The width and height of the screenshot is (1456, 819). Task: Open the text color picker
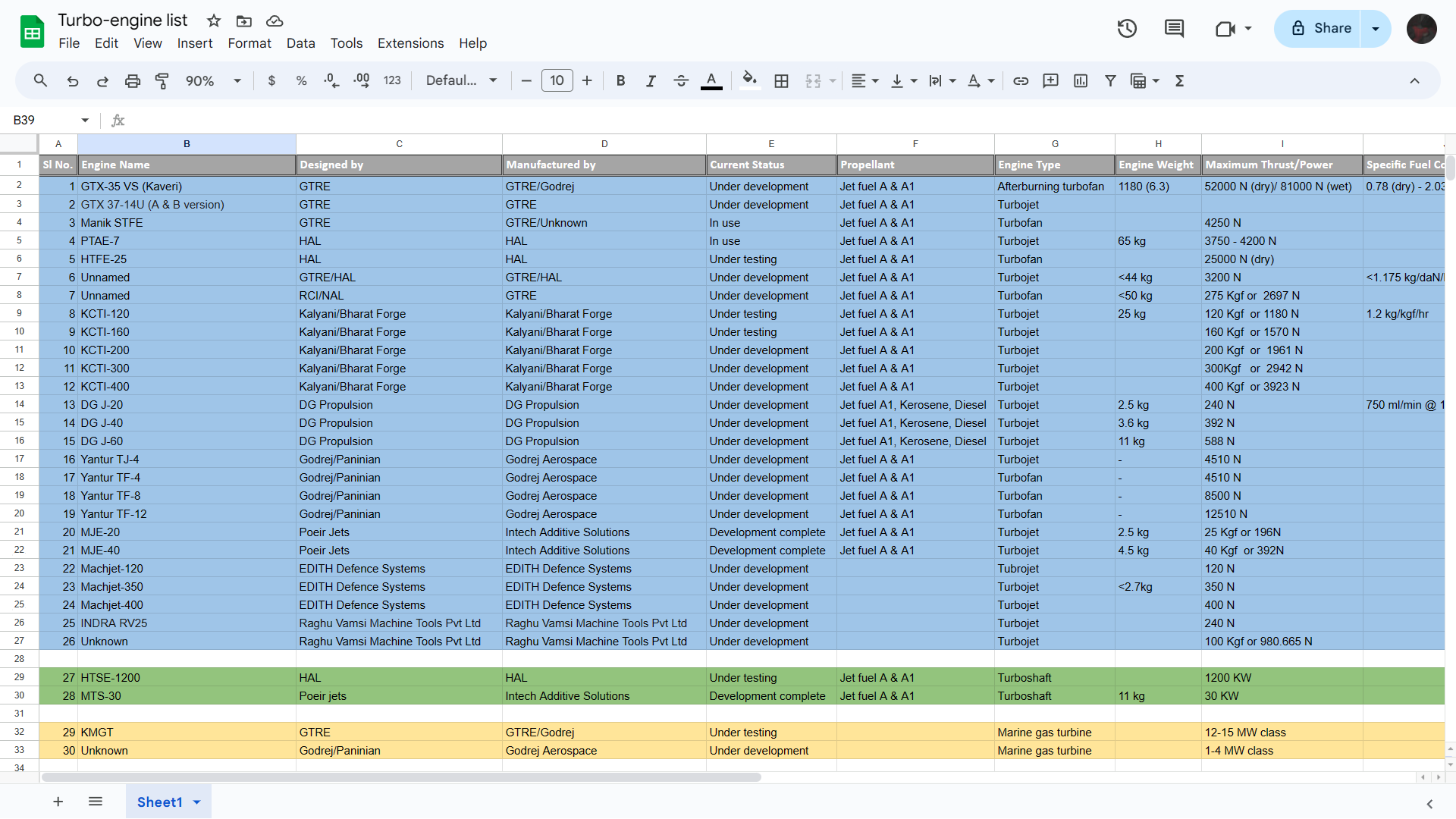711,80
